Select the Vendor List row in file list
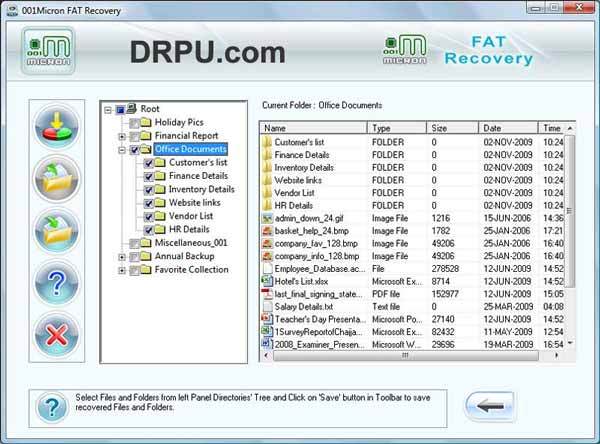This screenshot has width=600, height=444. pyautogui.click(x=412, y=193)
